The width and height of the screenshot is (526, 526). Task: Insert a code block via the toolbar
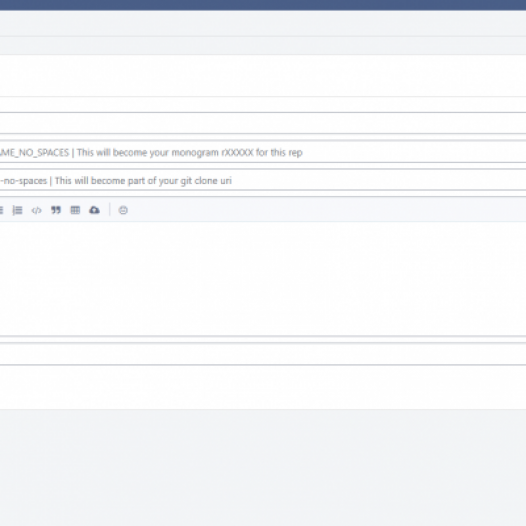click(x=36, y=210)
